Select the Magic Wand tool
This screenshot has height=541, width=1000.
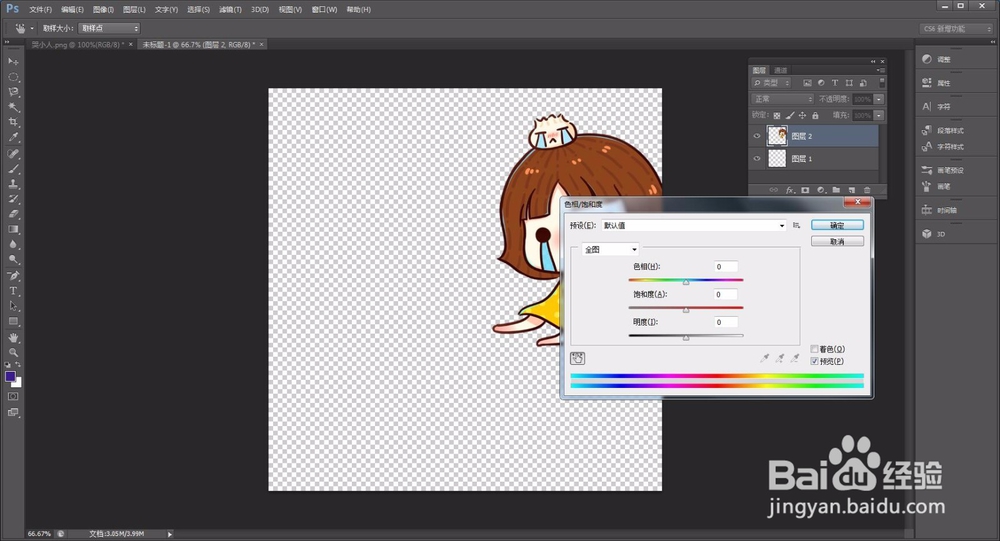pos(13,107)
